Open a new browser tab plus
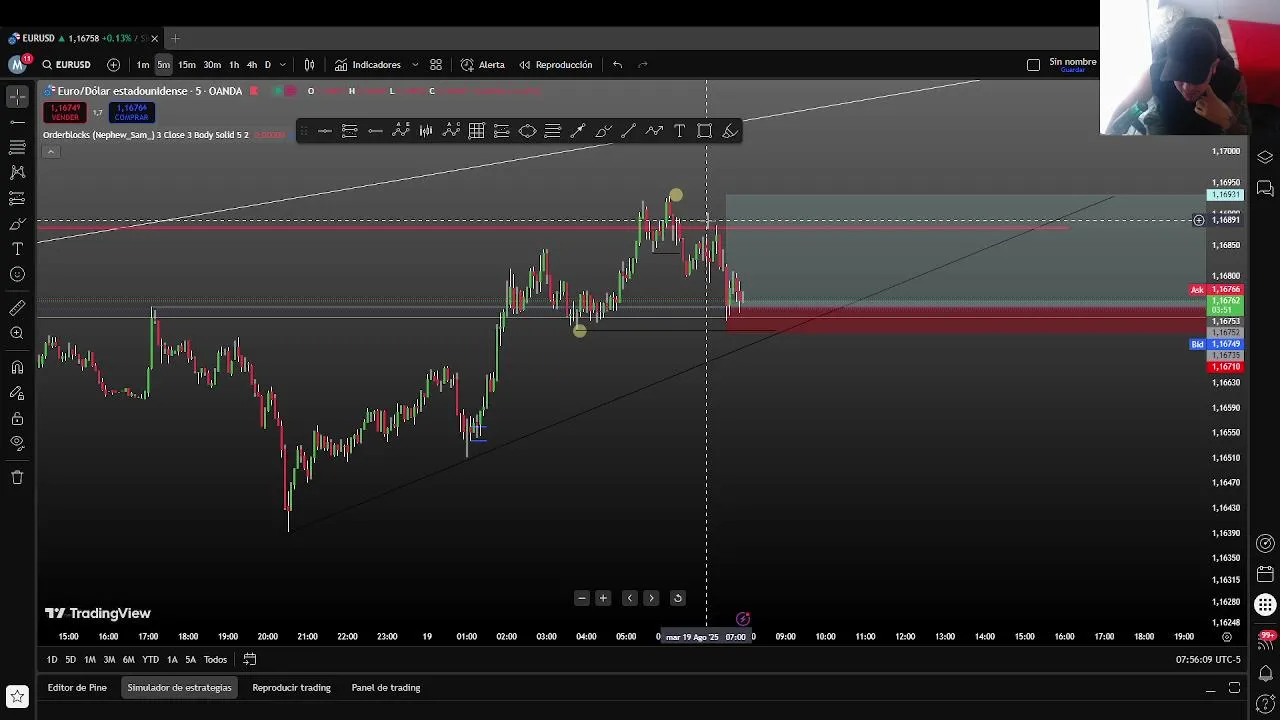 pyautogui.click(x=175, y=38)
